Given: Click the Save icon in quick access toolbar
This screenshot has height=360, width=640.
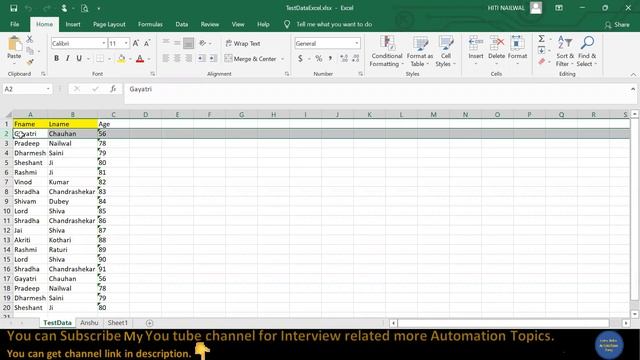Looking at the screenshot, I should [13, 8].
